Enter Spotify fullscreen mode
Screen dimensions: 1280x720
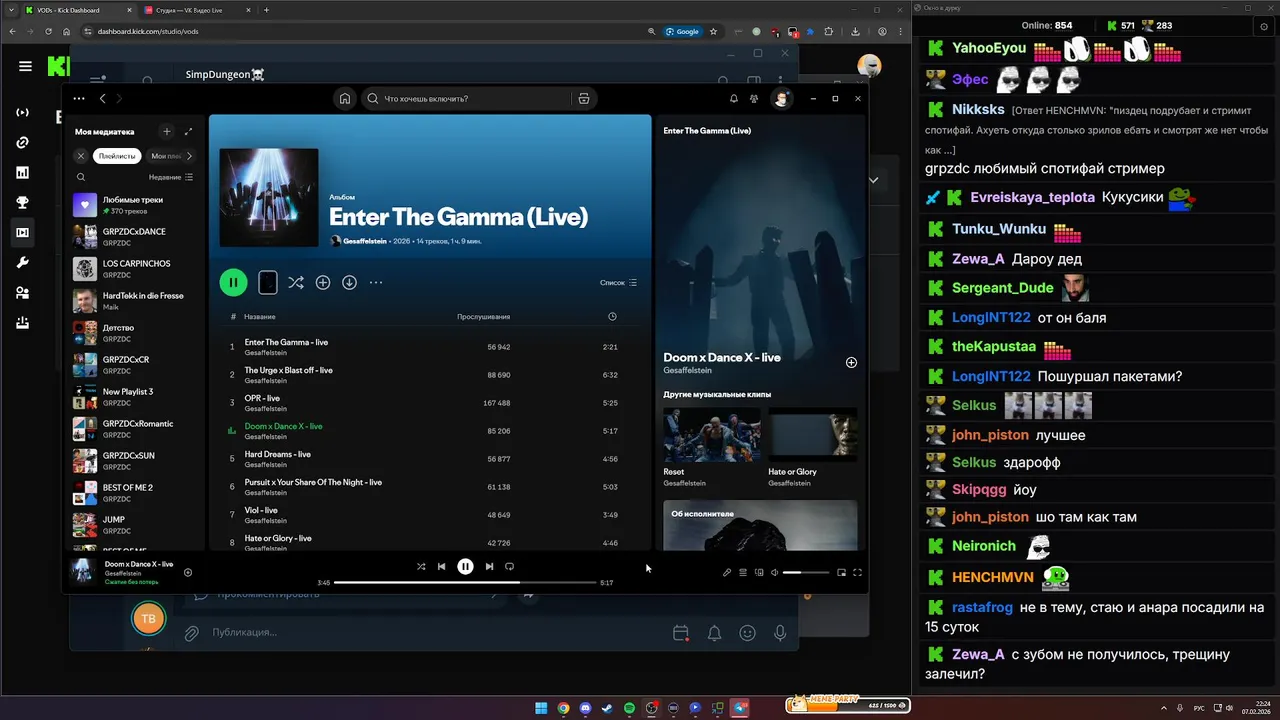[x=857, y=573]
